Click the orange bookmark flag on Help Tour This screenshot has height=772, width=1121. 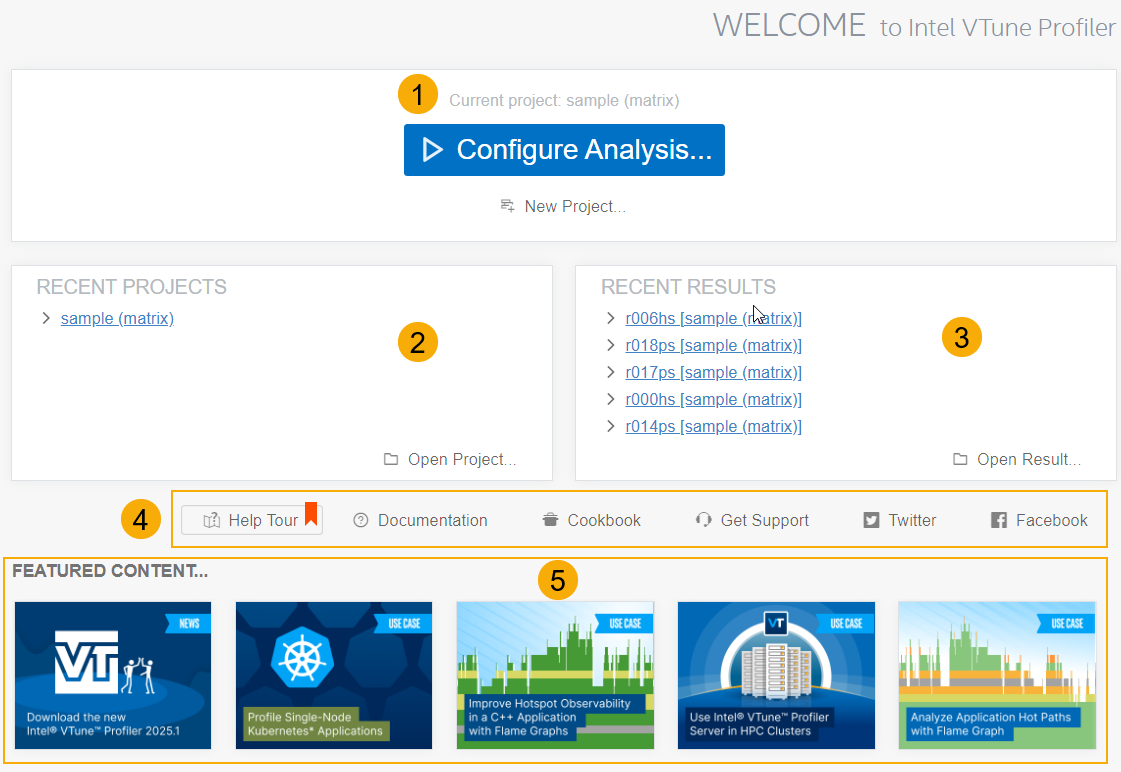(311, 514)
